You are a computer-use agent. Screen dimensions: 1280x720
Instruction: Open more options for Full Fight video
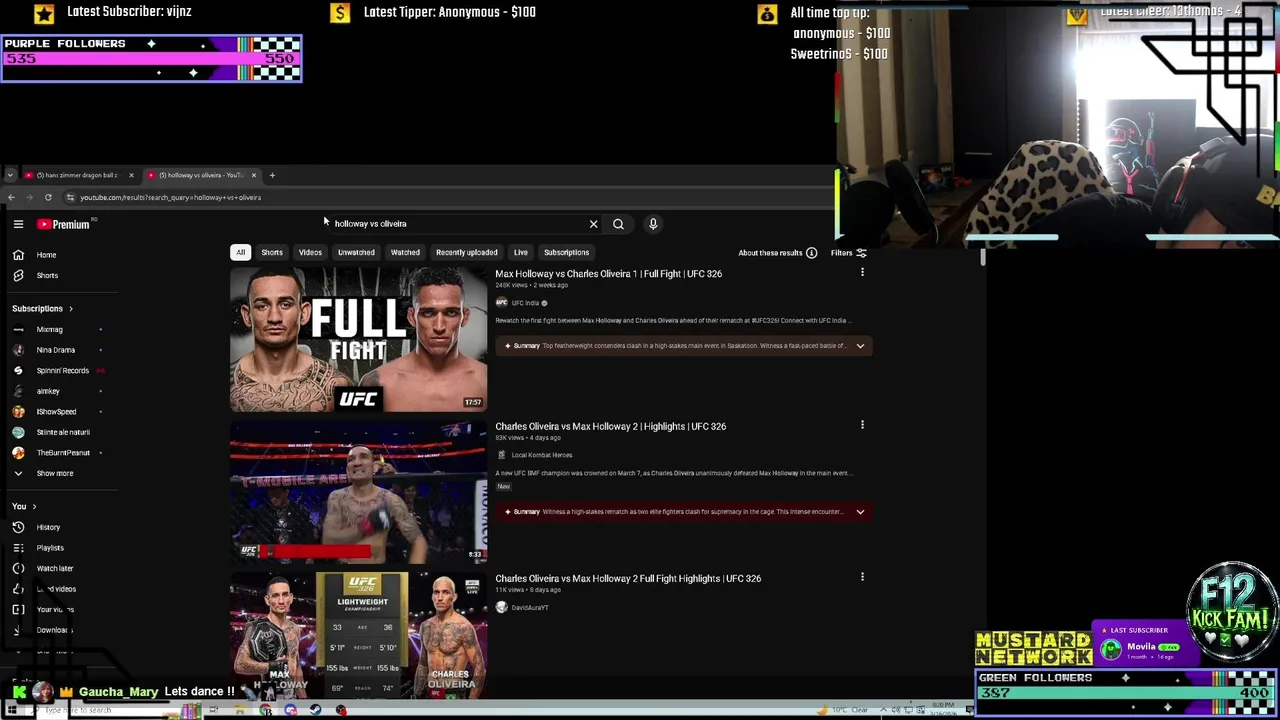(862, 272)
